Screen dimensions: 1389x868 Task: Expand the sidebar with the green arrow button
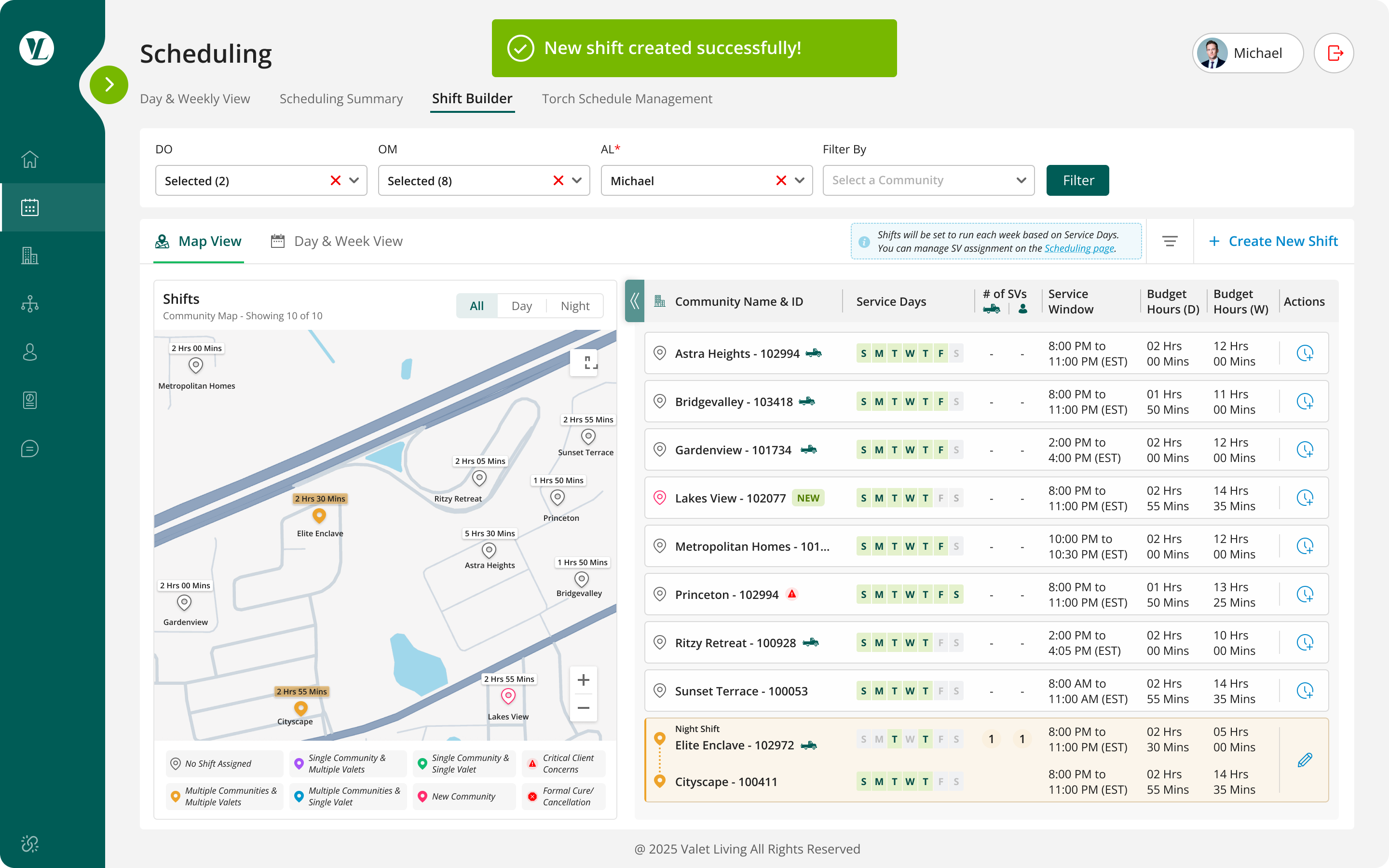coord(109,85)
